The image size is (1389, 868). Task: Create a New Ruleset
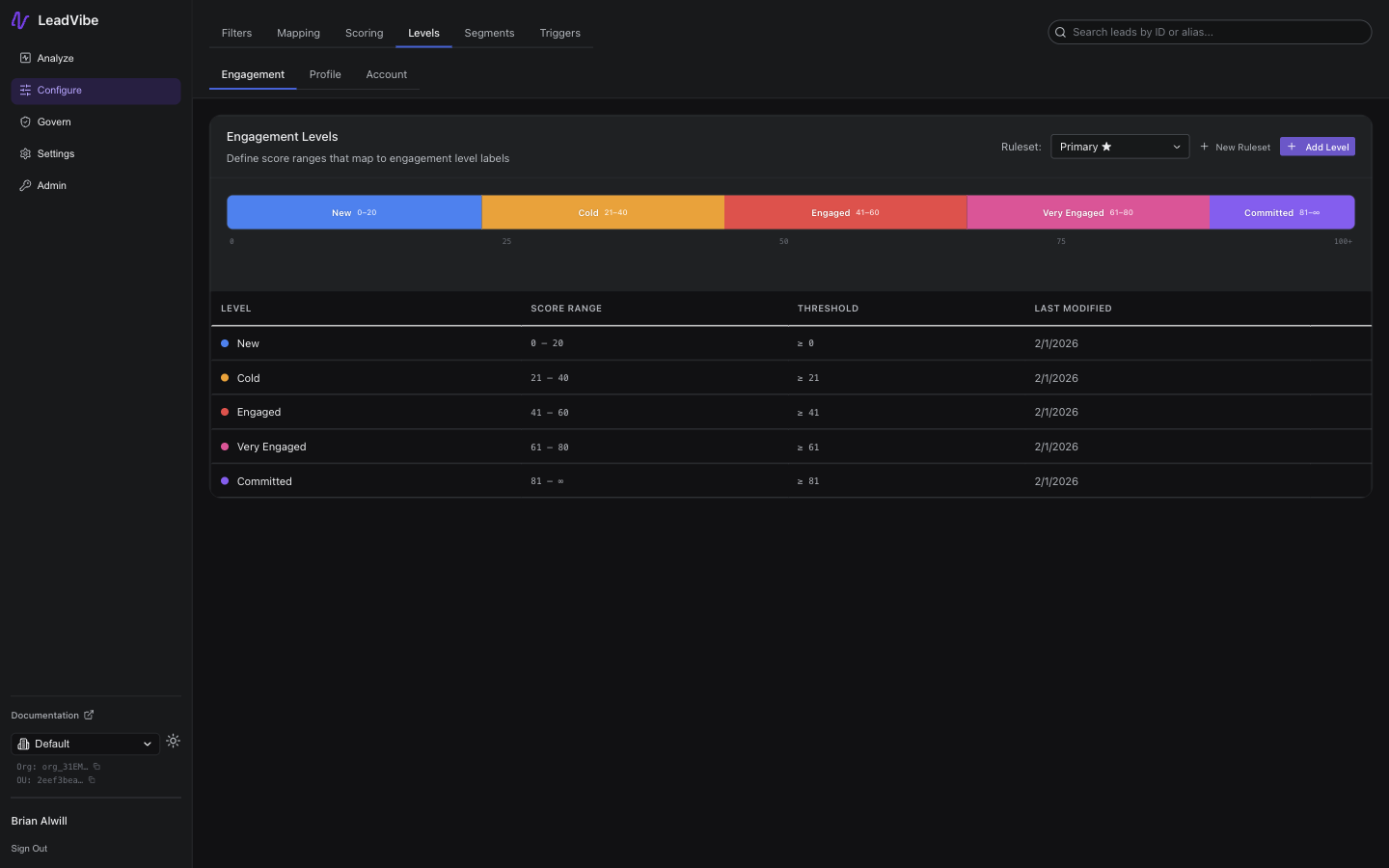[1235, 147]
